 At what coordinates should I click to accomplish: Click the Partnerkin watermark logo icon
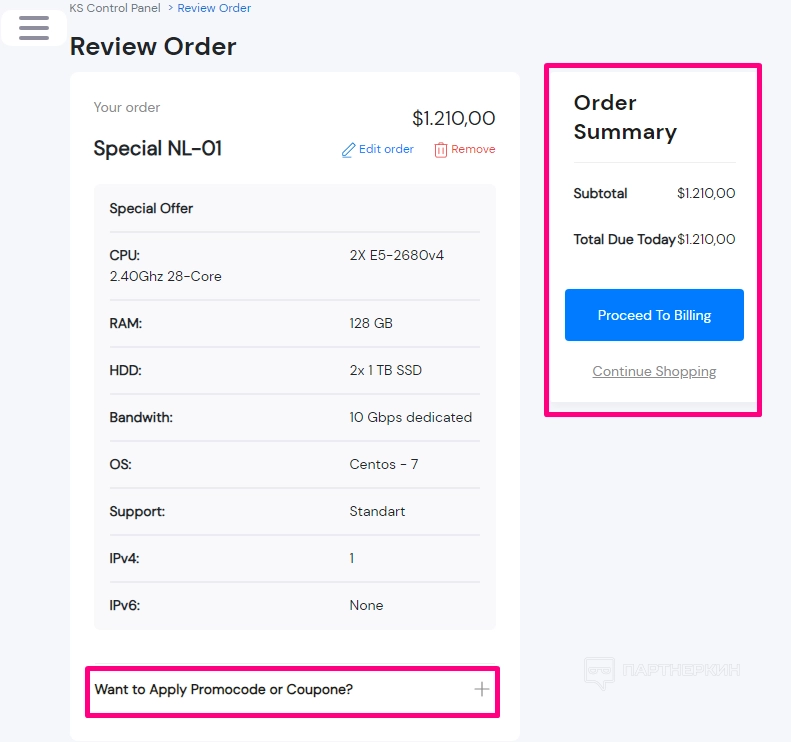598,672
